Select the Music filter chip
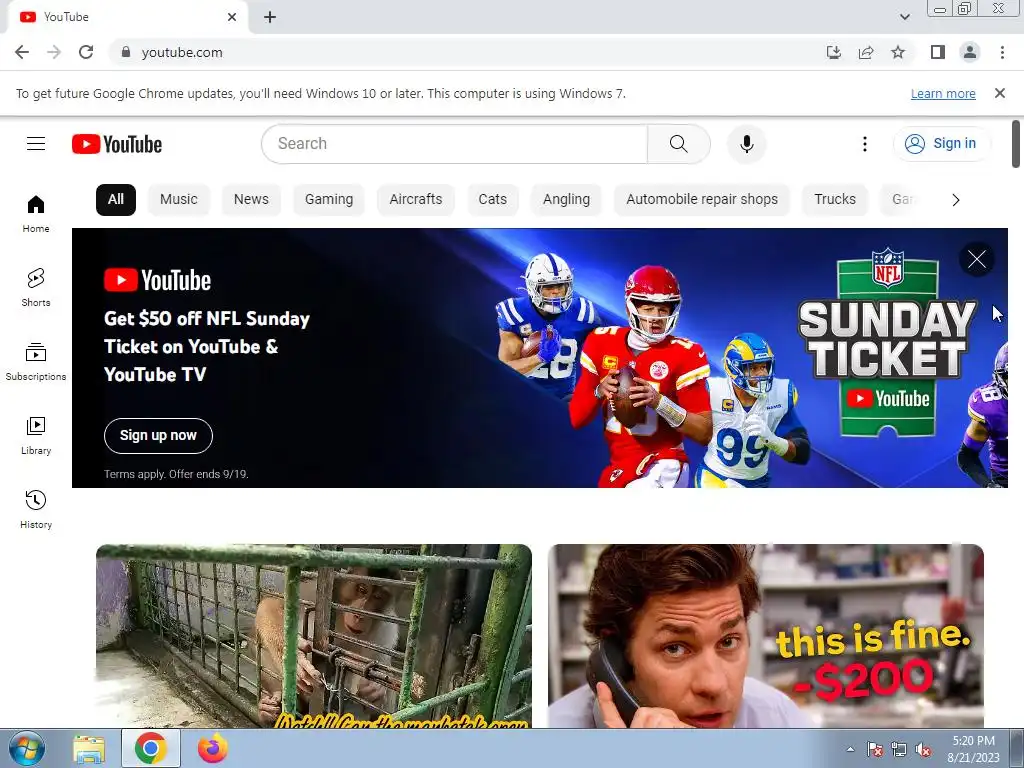The width and height of the screenshot is (1024, 768). click(178, 200)
